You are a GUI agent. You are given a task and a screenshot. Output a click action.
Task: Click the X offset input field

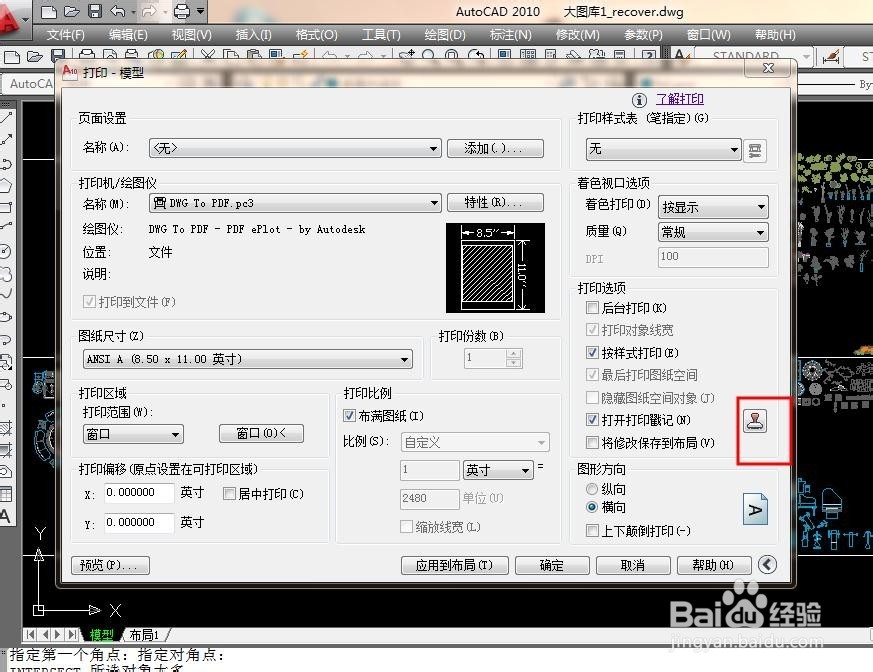click(x=139, y=493)
